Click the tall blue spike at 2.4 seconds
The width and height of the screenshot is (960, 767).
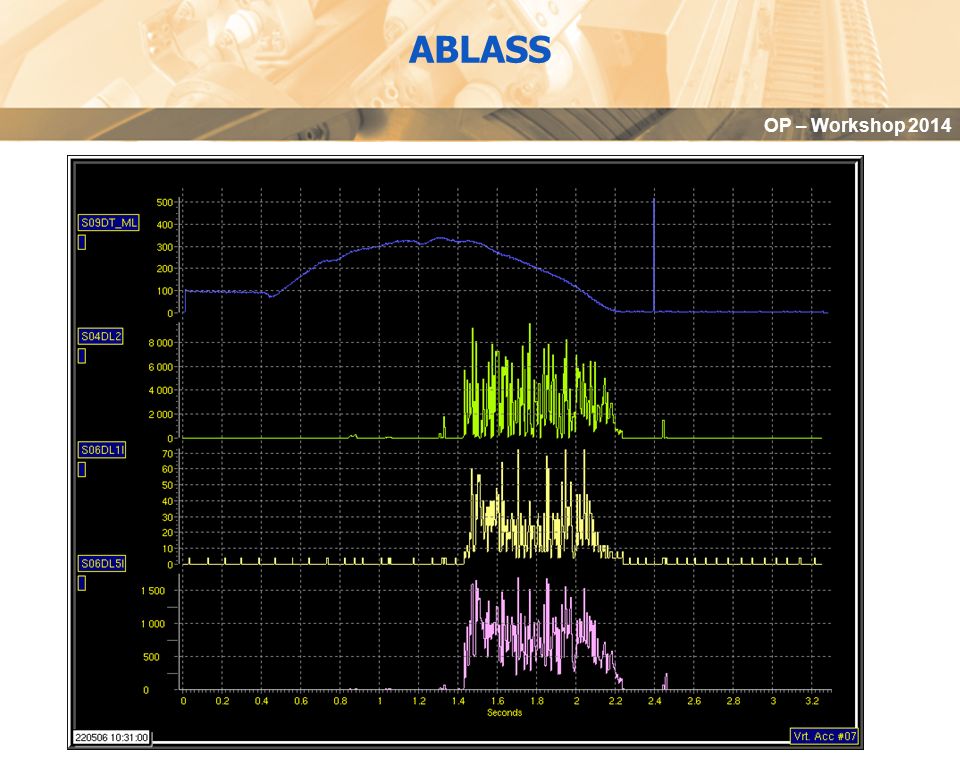[x=653, y=254]
